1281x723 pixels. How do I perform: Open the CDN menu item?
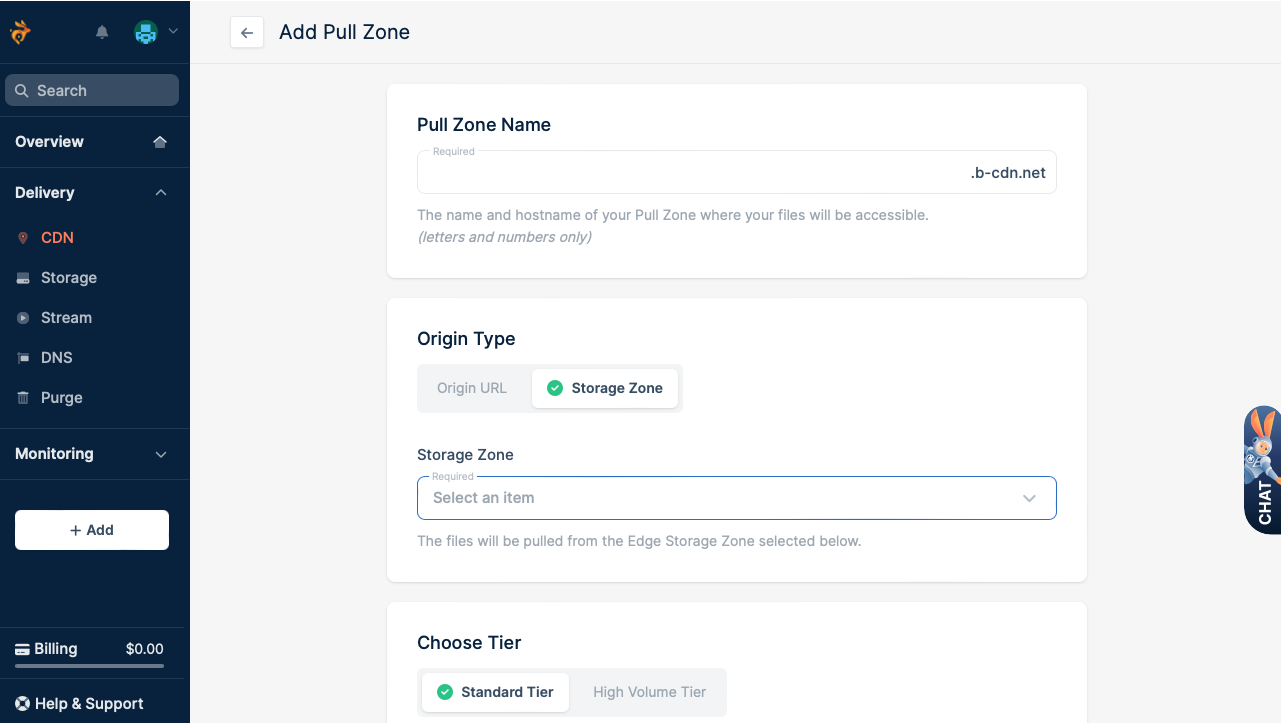[57, 238]
